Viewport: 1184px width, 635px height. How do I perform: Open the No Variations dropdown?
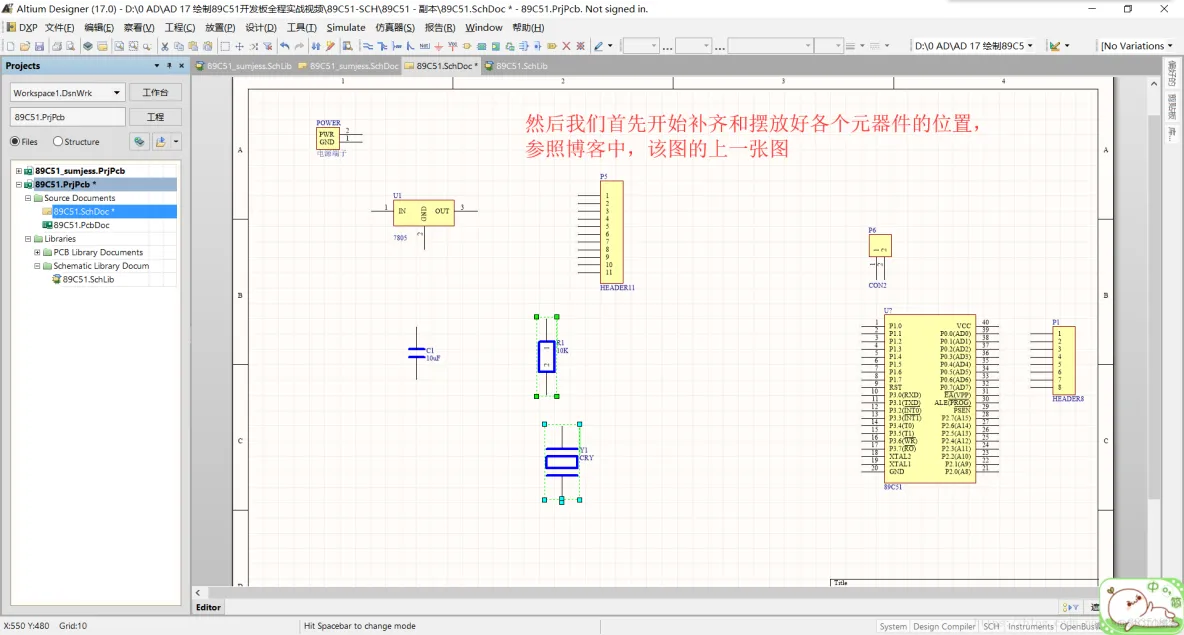coord(1170,46)
